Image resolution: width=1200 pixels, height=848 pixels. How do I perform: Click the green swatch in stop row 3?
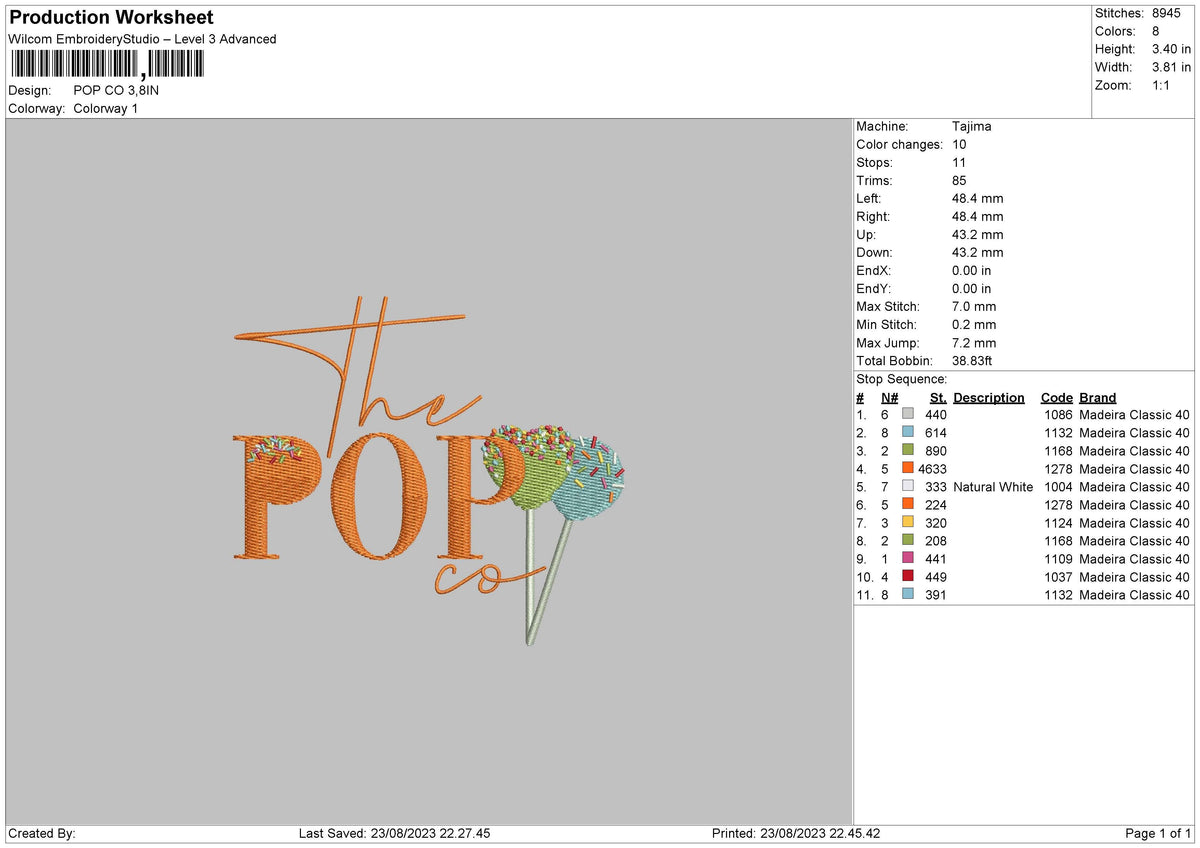[x=908, y=450]
